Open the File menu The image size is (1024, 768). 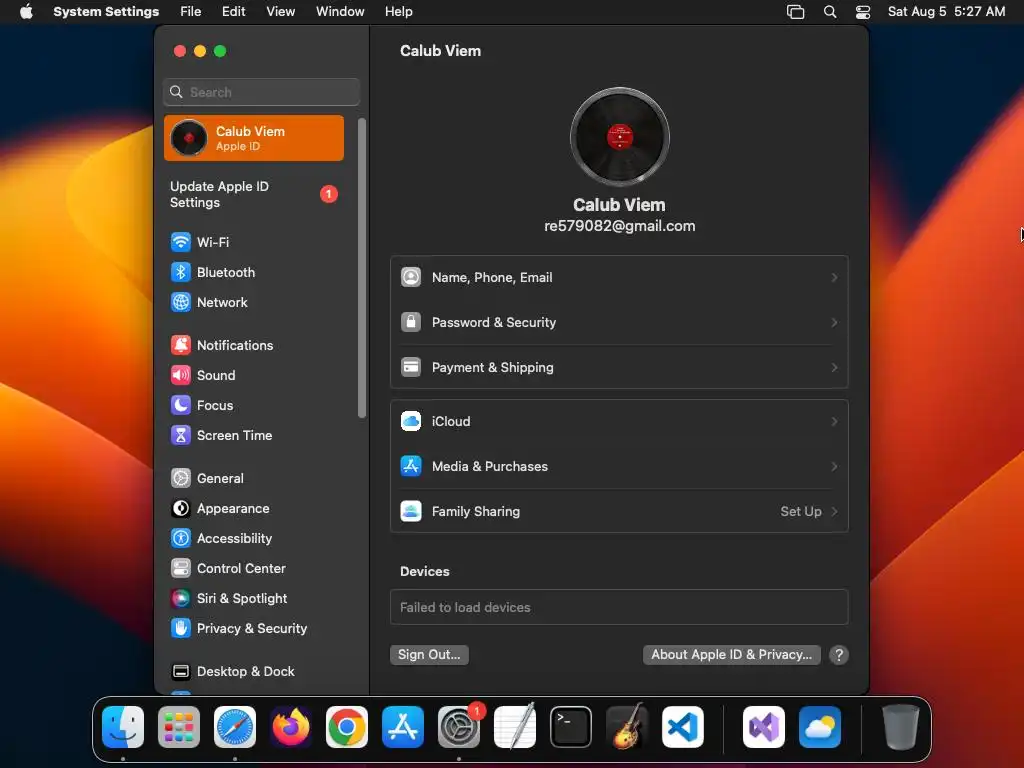[x=191, y=11]
